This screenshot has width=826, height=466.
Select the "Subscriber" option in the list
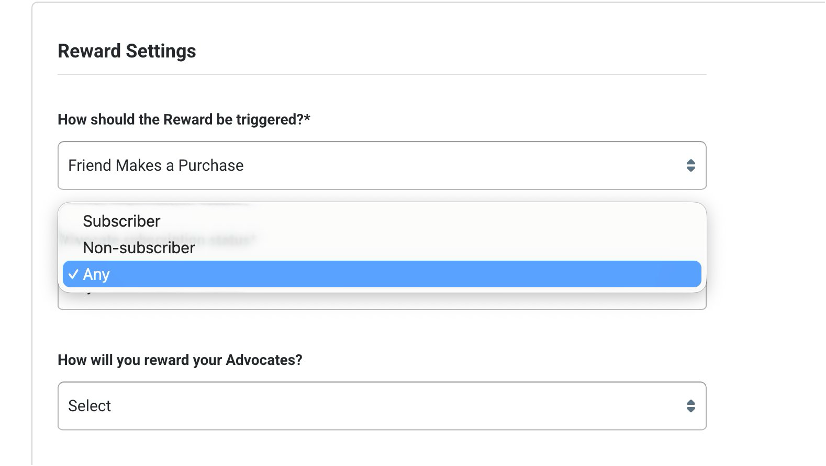point(121,221)
